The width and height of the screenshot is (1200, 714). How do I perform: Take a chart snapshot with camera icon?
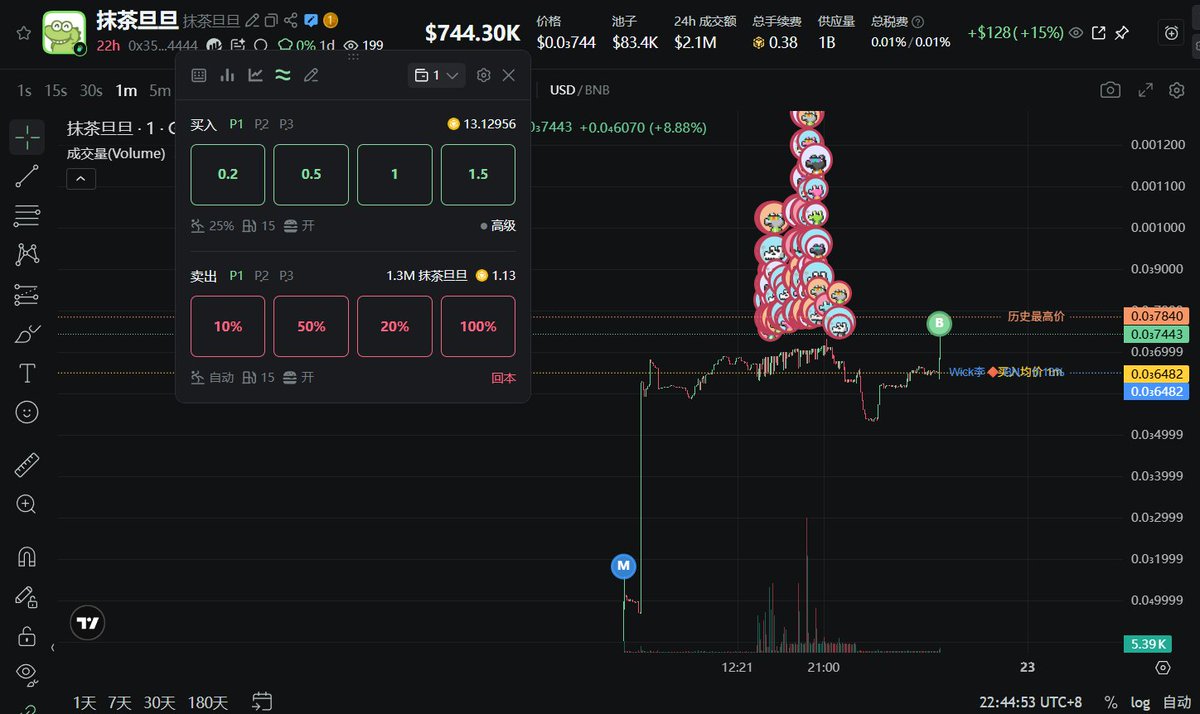coord(1110,89)
